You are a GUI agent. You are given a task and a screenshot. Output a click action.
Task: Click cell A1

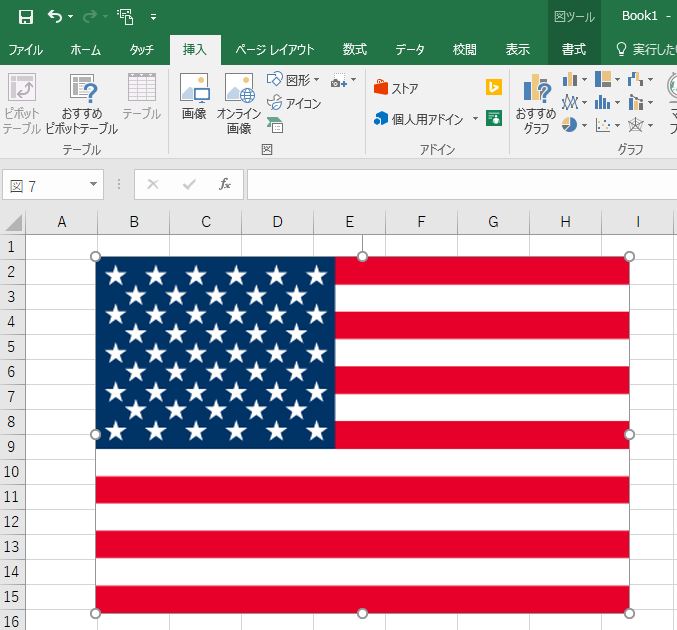pyautogui.click(x=62, y=247)
